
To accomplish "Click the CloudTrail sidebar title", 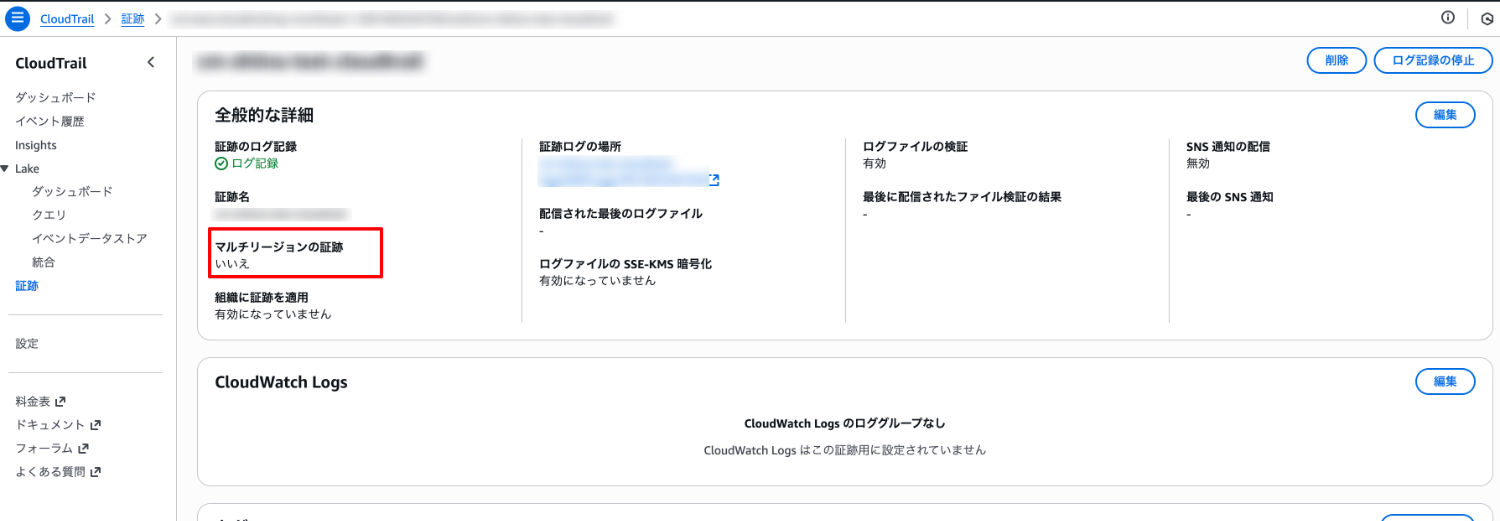I will pyautogui.click(x=51, y=63).
